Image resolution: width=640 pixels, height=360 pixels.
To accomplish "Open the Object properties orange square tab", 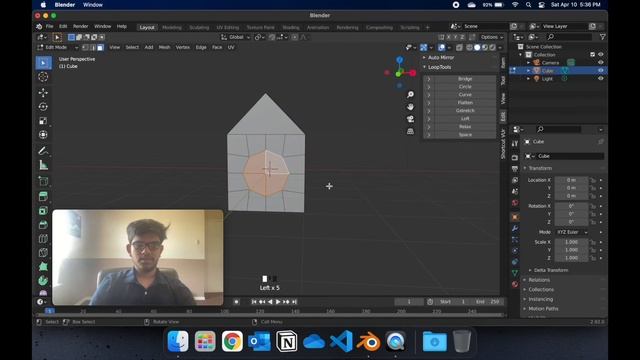I will coord(515,217).
